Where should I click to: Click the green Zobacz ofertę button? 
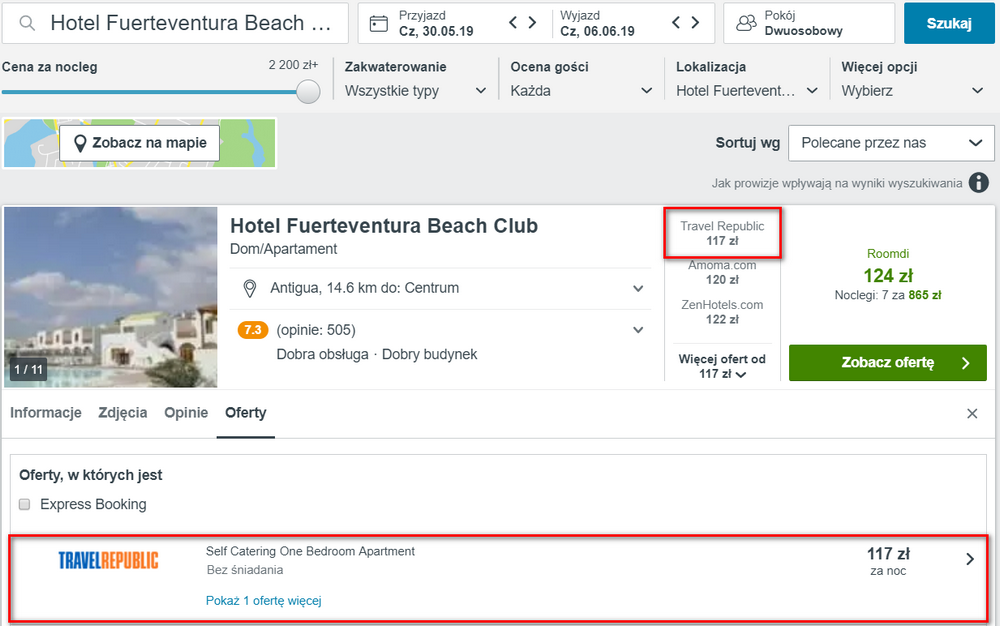888,363
